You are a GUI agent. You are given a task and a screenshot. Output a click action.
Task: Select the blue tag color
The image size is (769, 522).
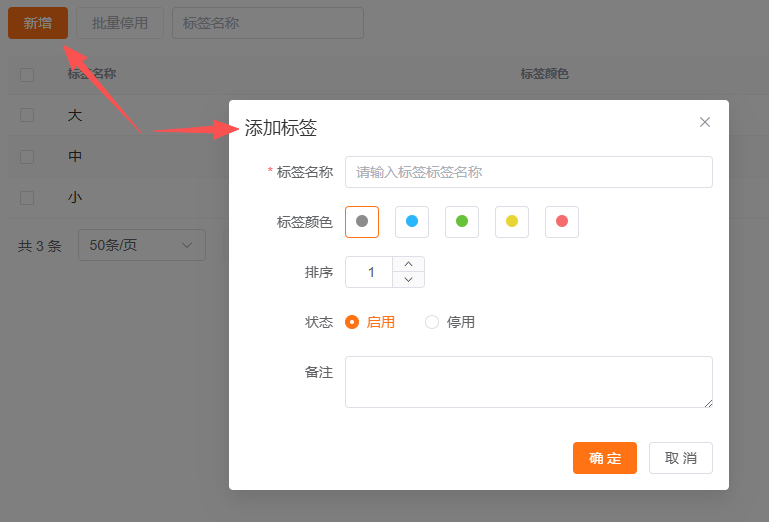(x=412, y=222)
